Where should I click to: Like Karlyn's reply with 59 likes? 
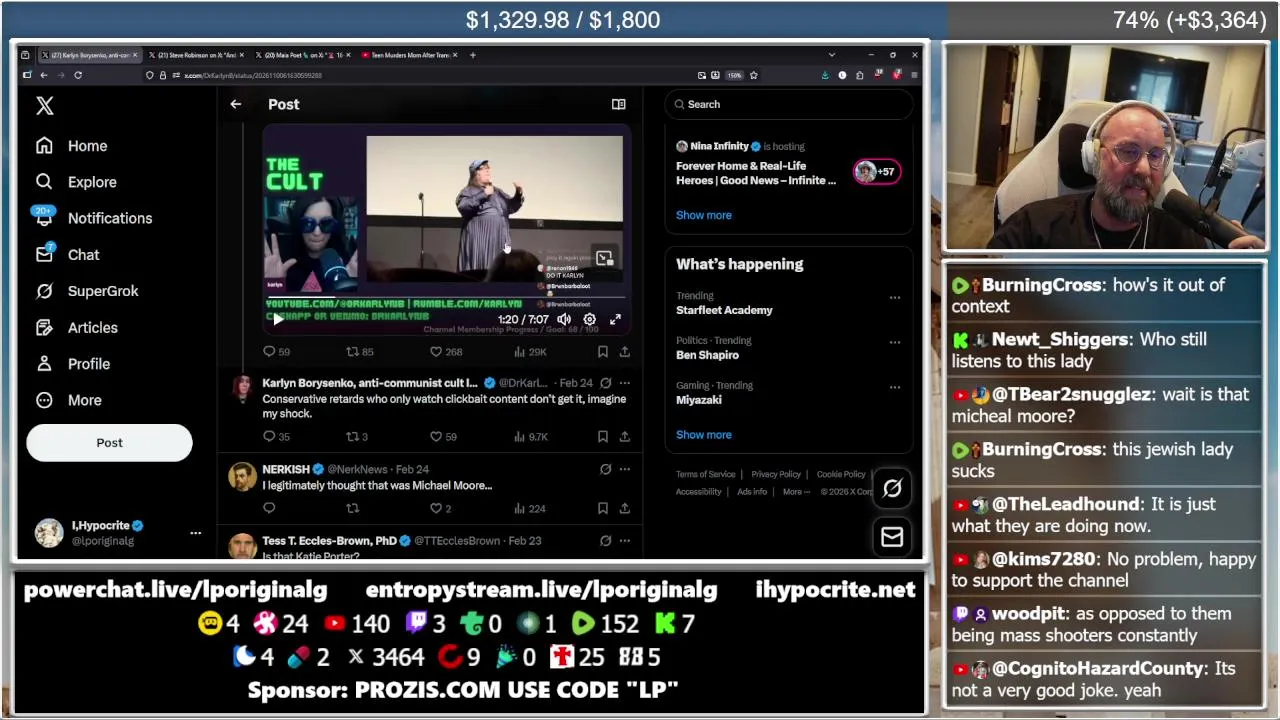point(443,437)
